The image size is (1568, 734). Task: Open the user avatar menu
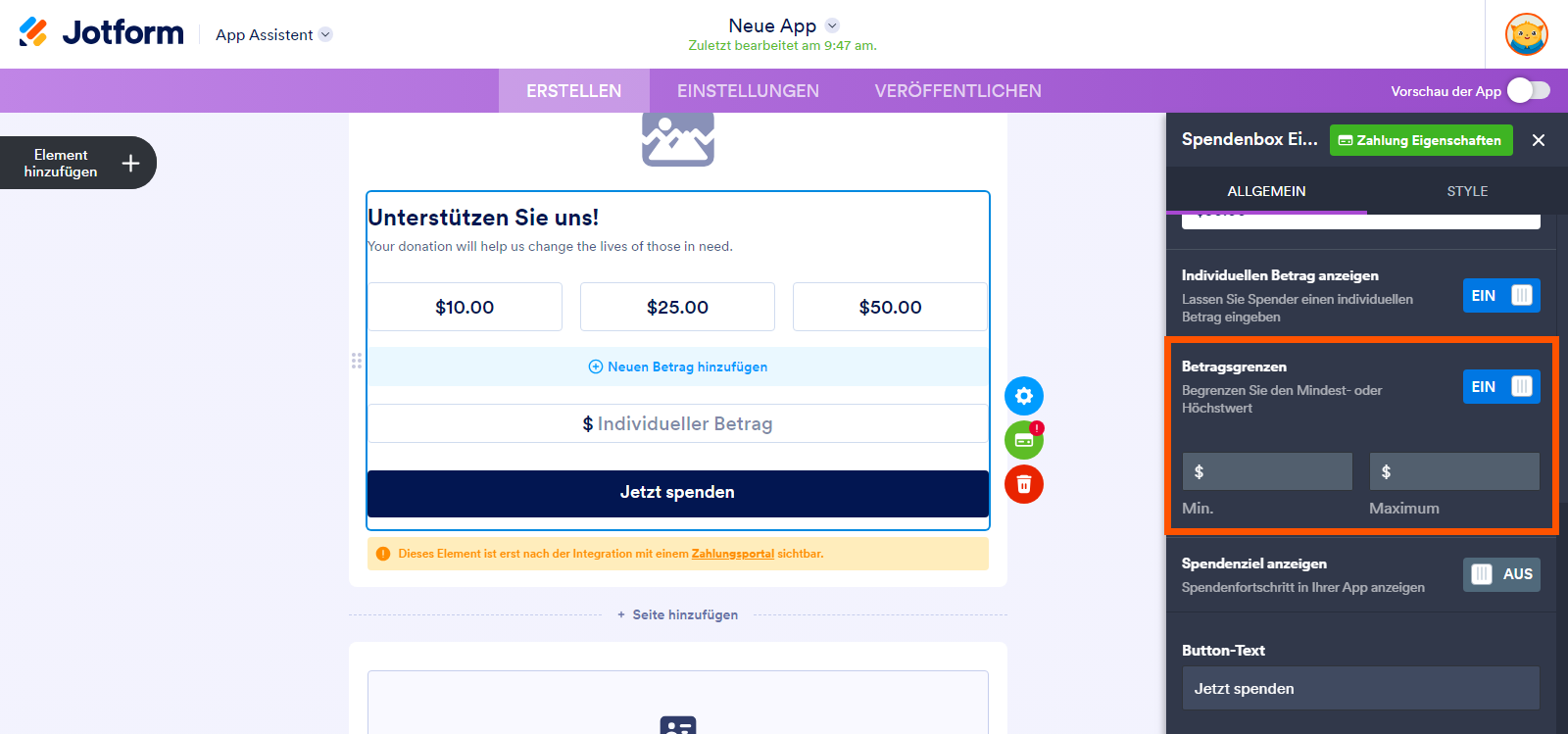[x=1526, y=34]
